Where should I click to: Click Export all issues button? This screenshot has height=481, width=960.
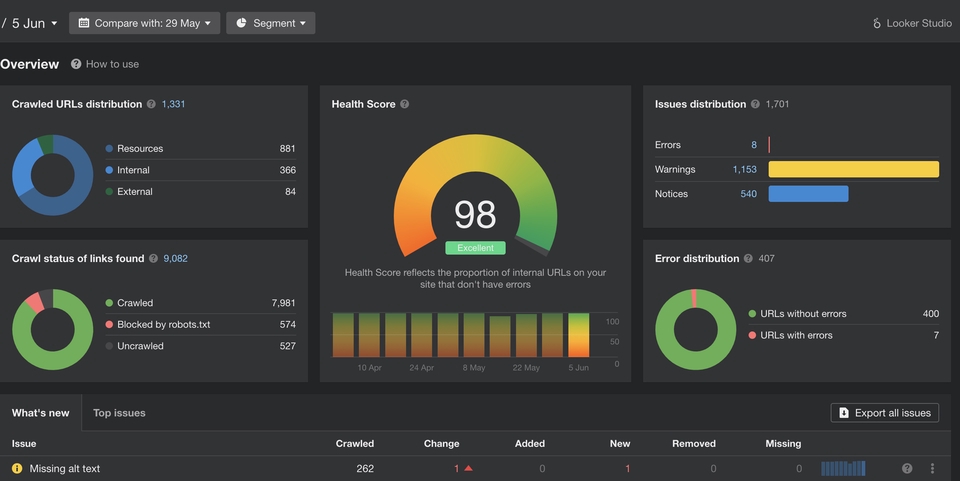[x=884, y=413]
